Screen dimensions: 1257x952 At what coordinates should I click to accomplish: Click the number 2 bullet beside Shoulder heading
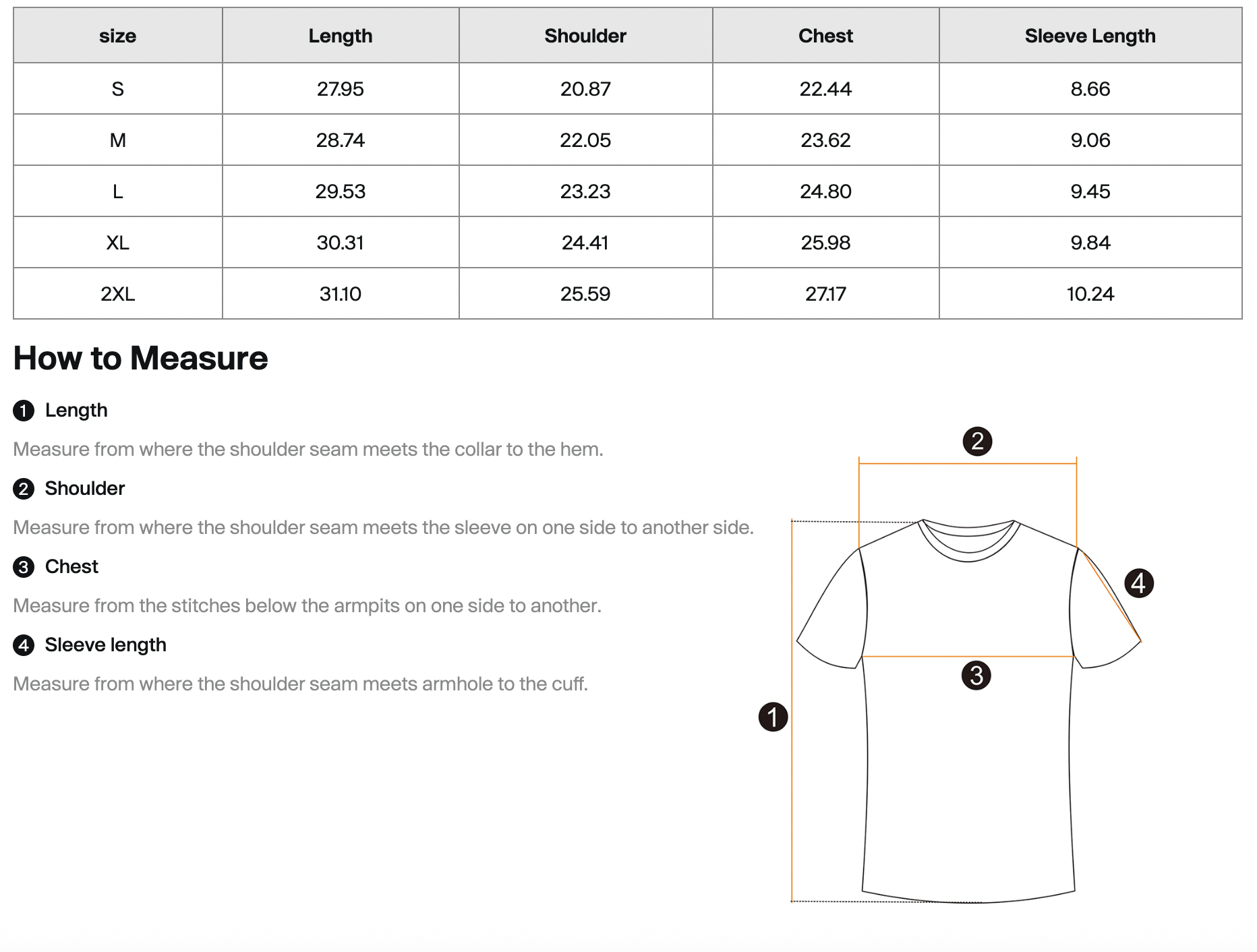[24, 489]
